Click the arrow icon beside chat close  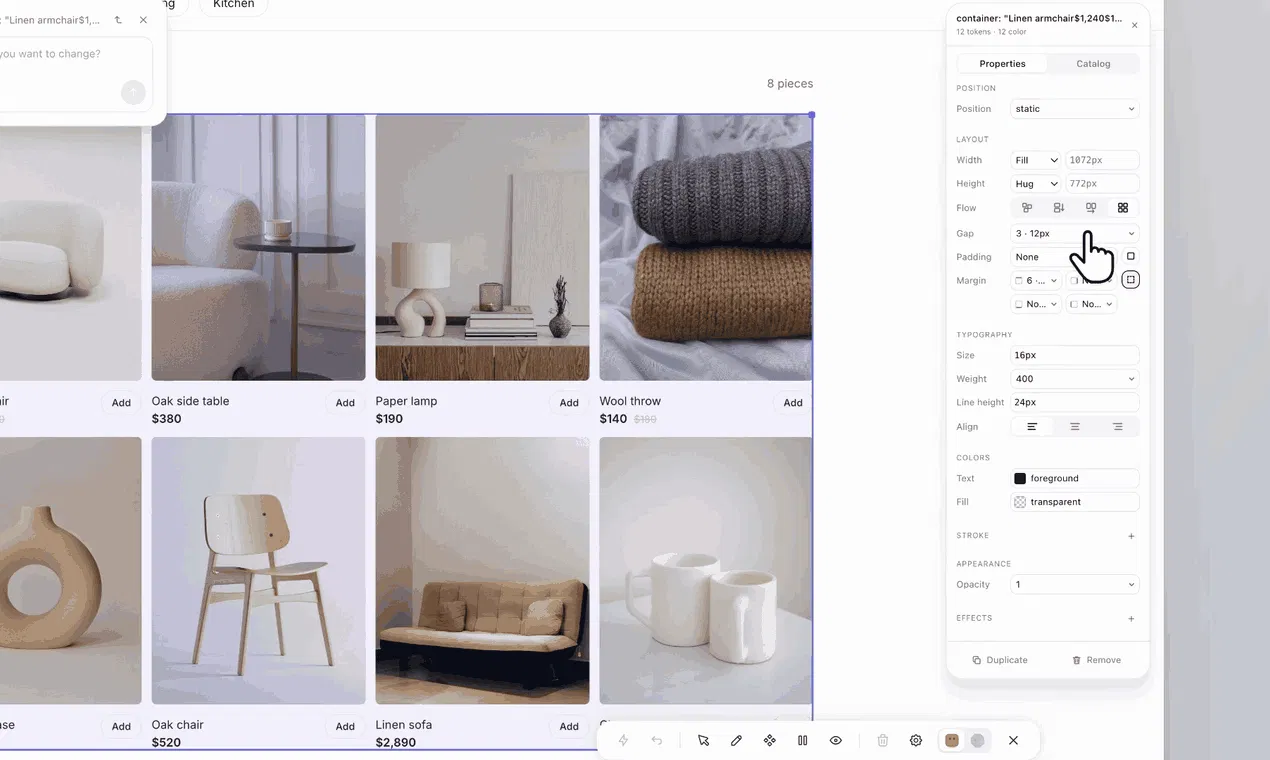tap(118, 20)
